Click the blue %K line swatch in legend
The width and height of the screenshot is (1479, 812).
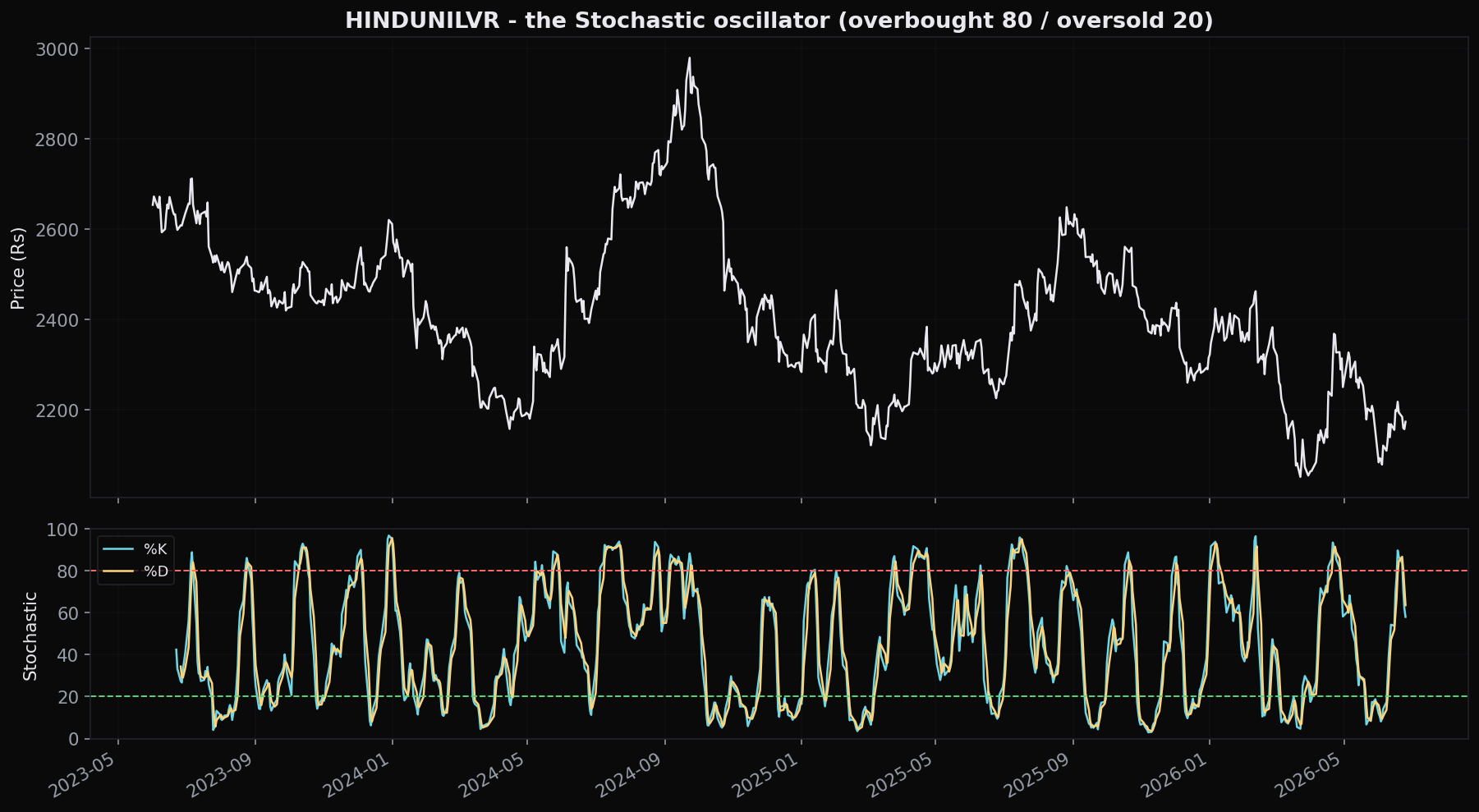click(119, 549)
